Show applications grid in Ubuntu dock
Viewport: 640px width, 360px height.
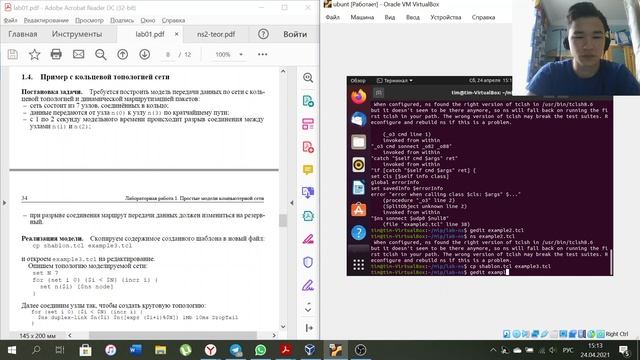[359, 265]
